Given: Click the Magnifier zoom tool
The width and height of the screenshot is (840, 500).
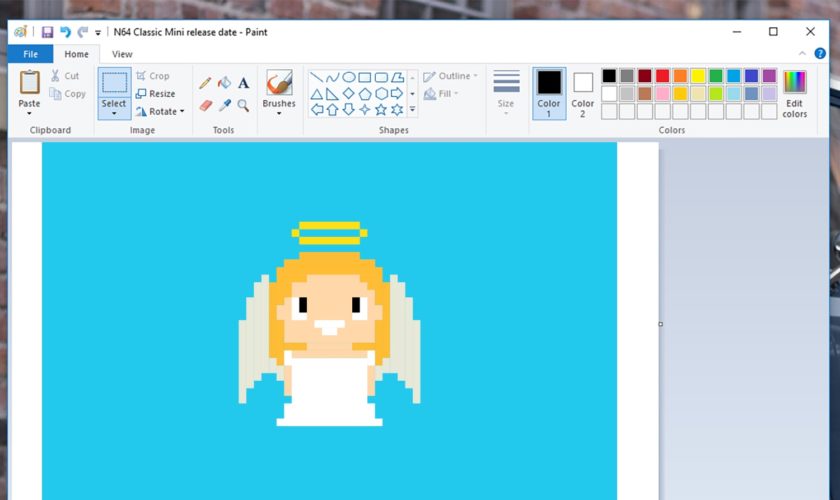Looking at the screenshot, I should 243,105.
